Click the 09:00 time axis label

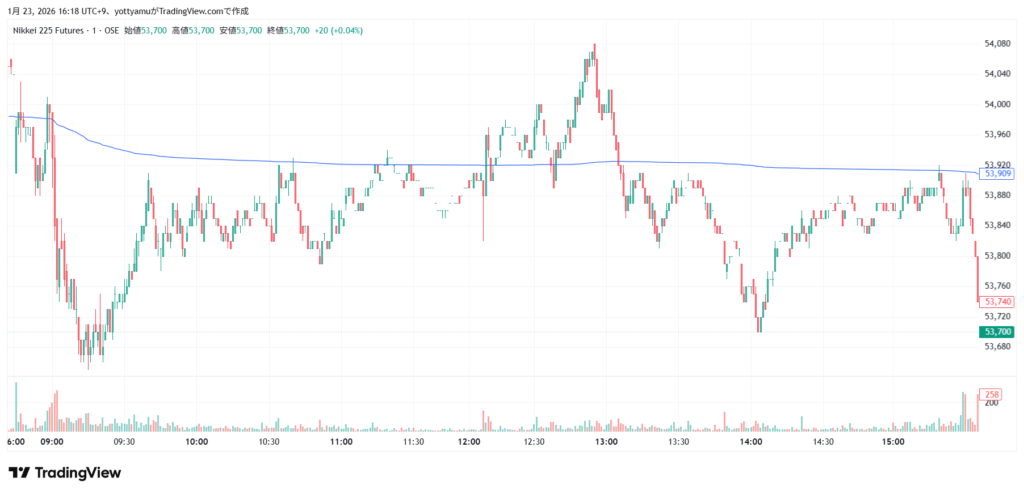click(52, 441)
